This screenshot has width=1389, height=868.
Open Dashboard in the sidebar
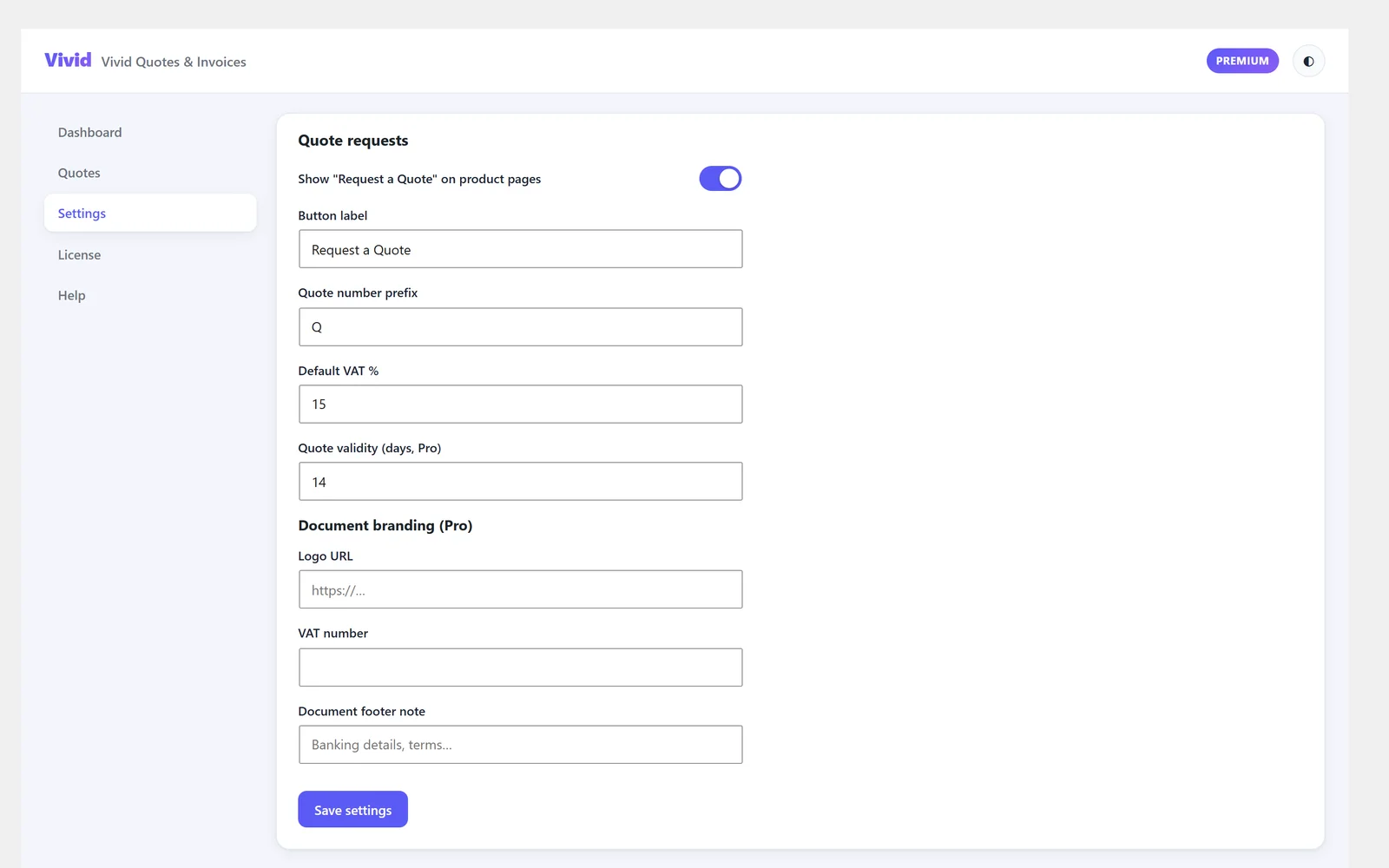click(150, 132)
